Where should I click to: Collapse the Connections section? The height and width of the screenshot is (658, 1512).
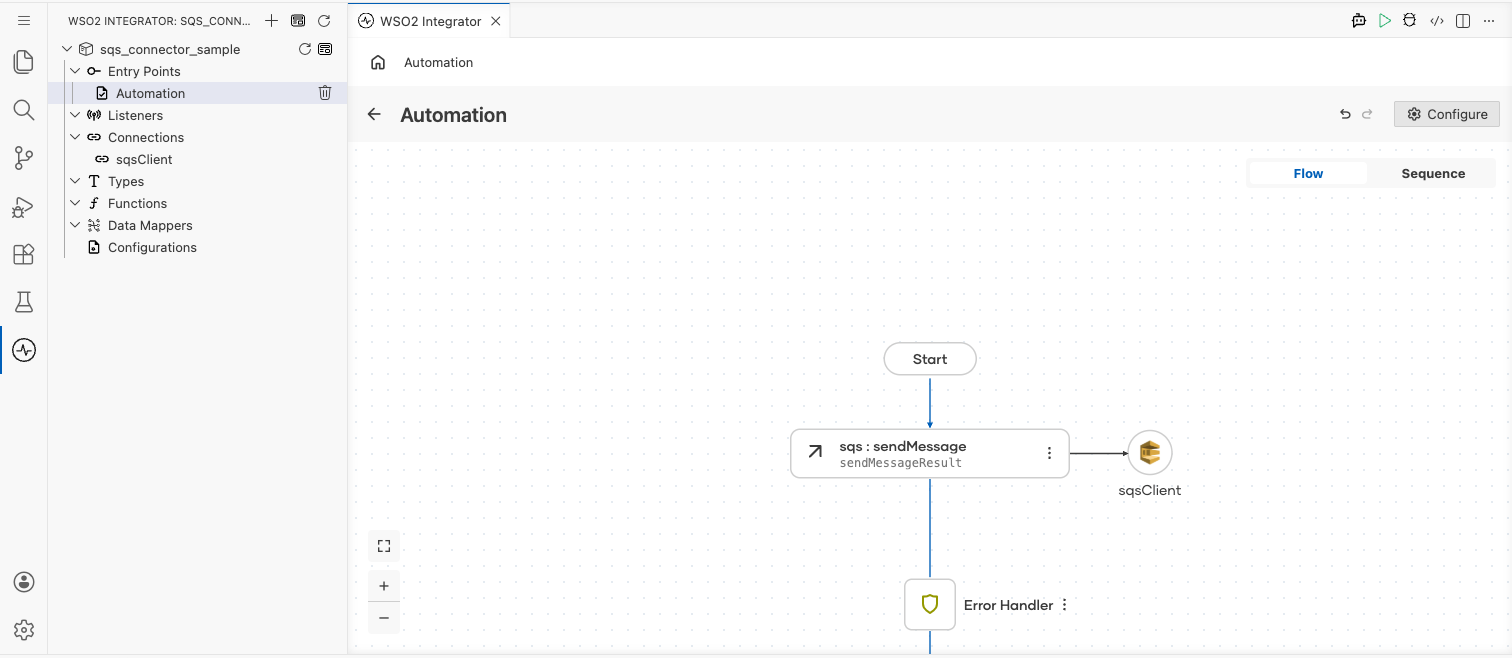(x=75, y=137)
